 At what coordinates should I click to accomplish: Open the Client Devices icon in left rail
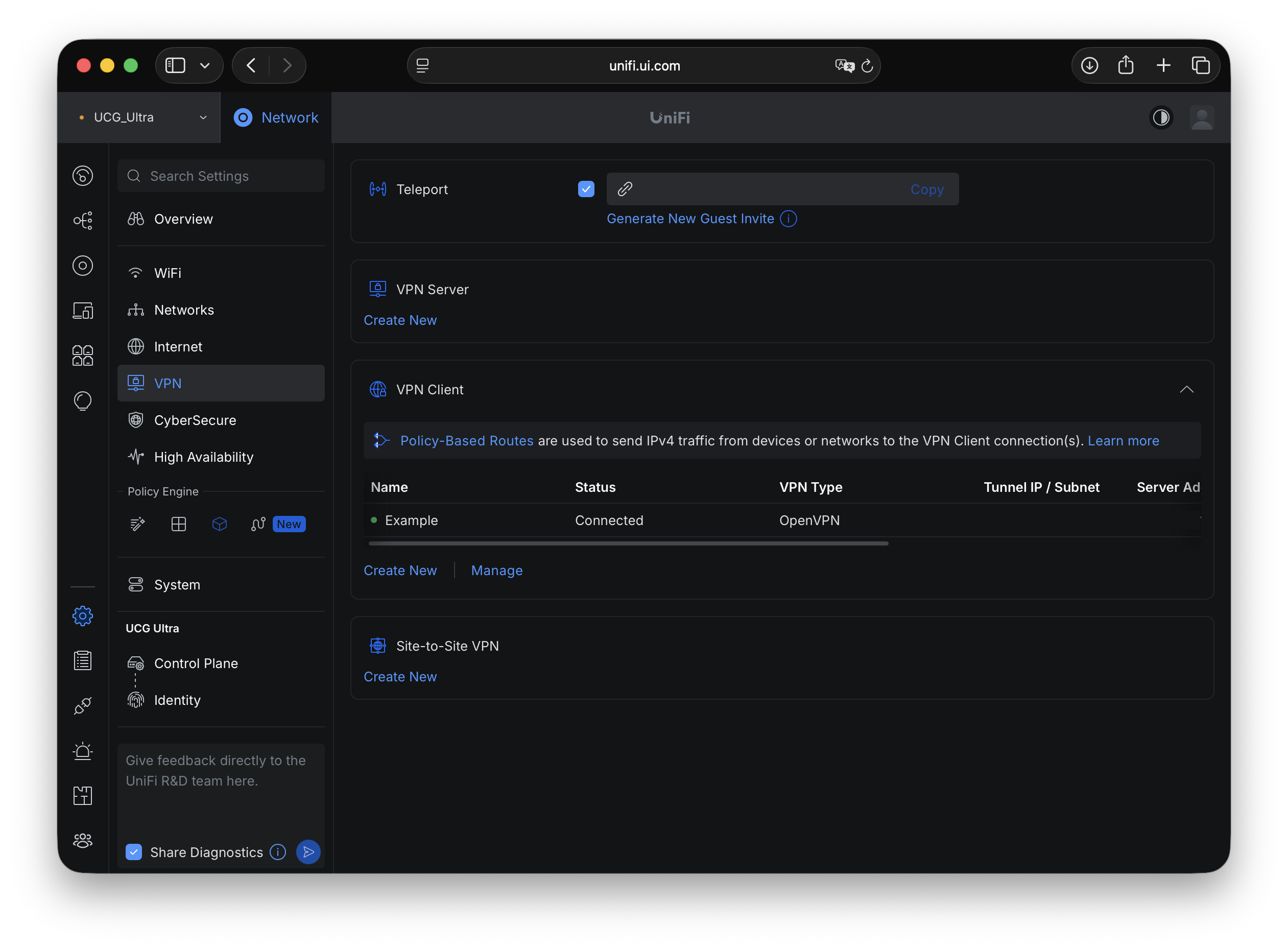[83, 311]
